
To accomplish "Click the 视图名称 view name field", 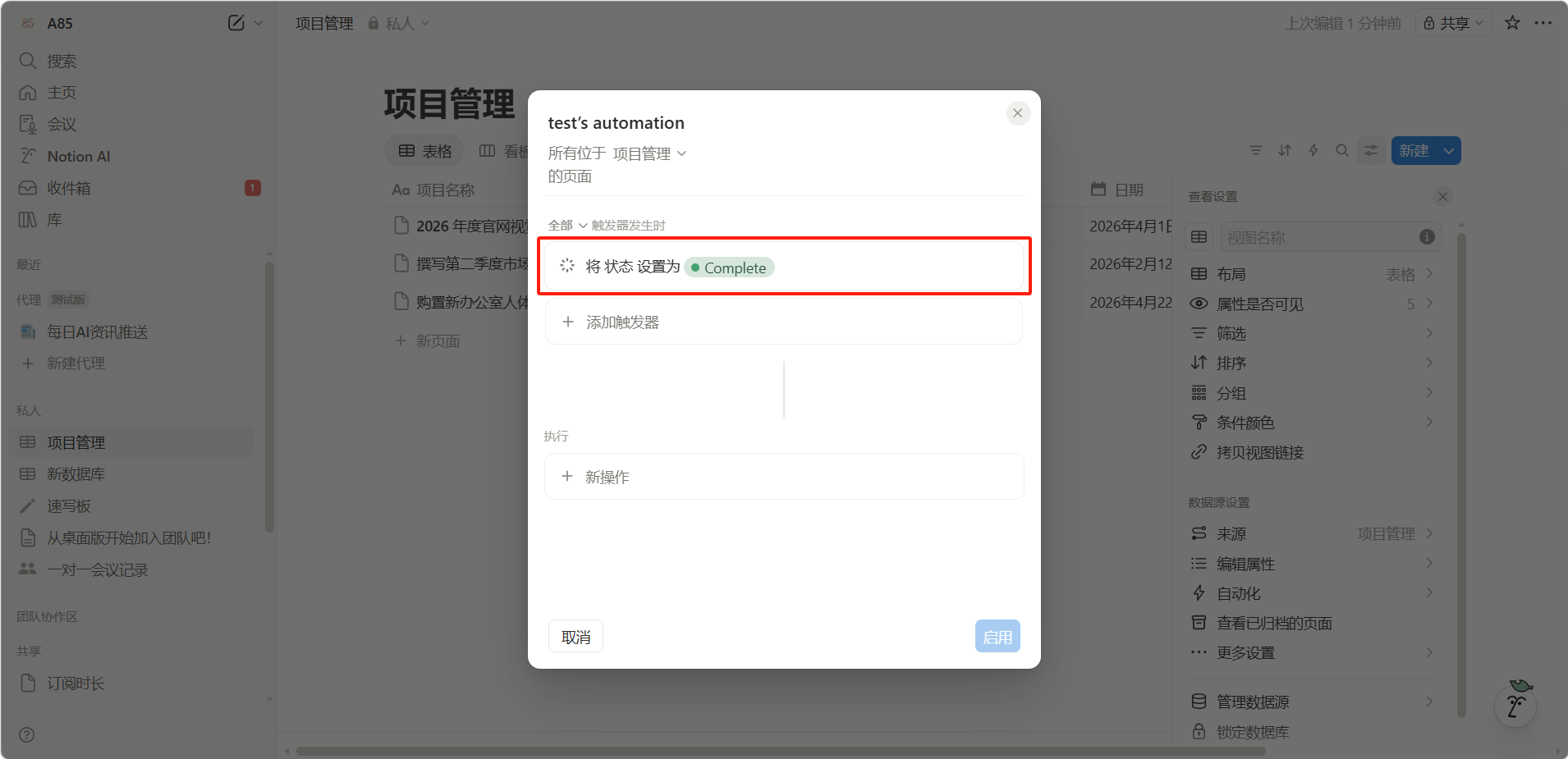I will coord(1318,237).
